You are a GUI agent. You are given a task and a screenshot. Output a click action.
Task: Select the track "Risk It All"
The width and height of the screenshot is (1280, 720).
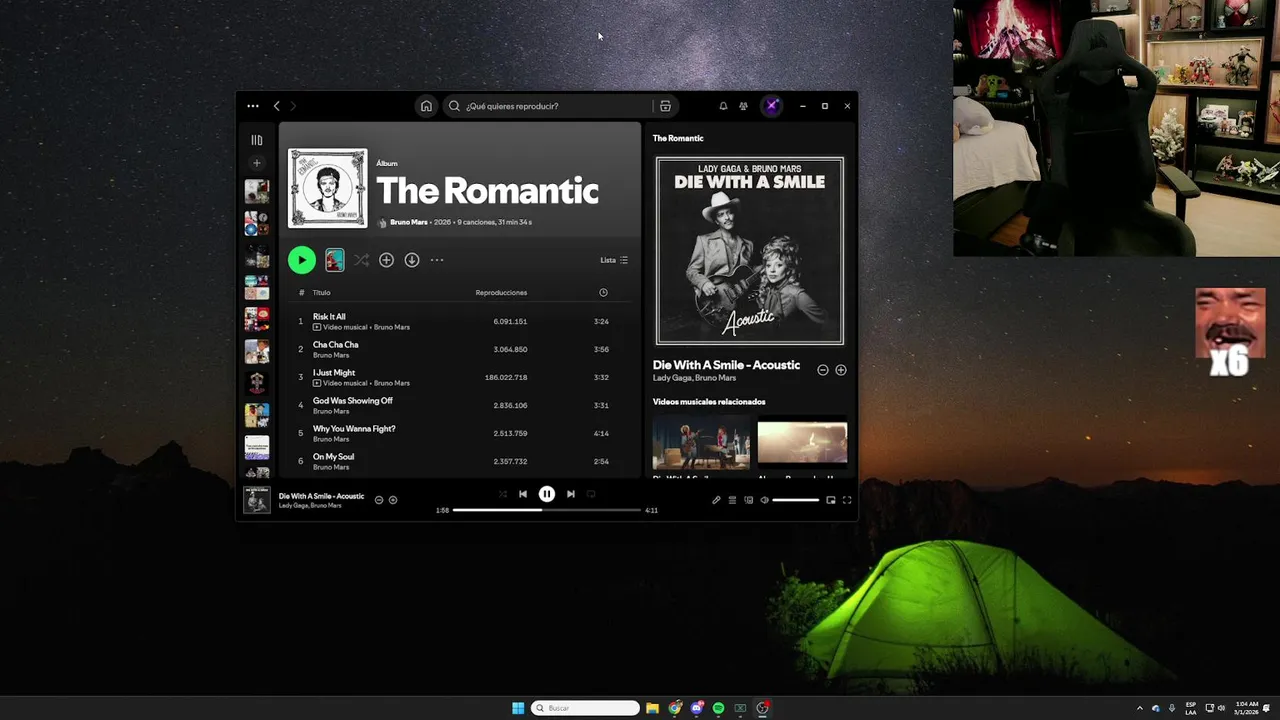click(x=329, y=317)
